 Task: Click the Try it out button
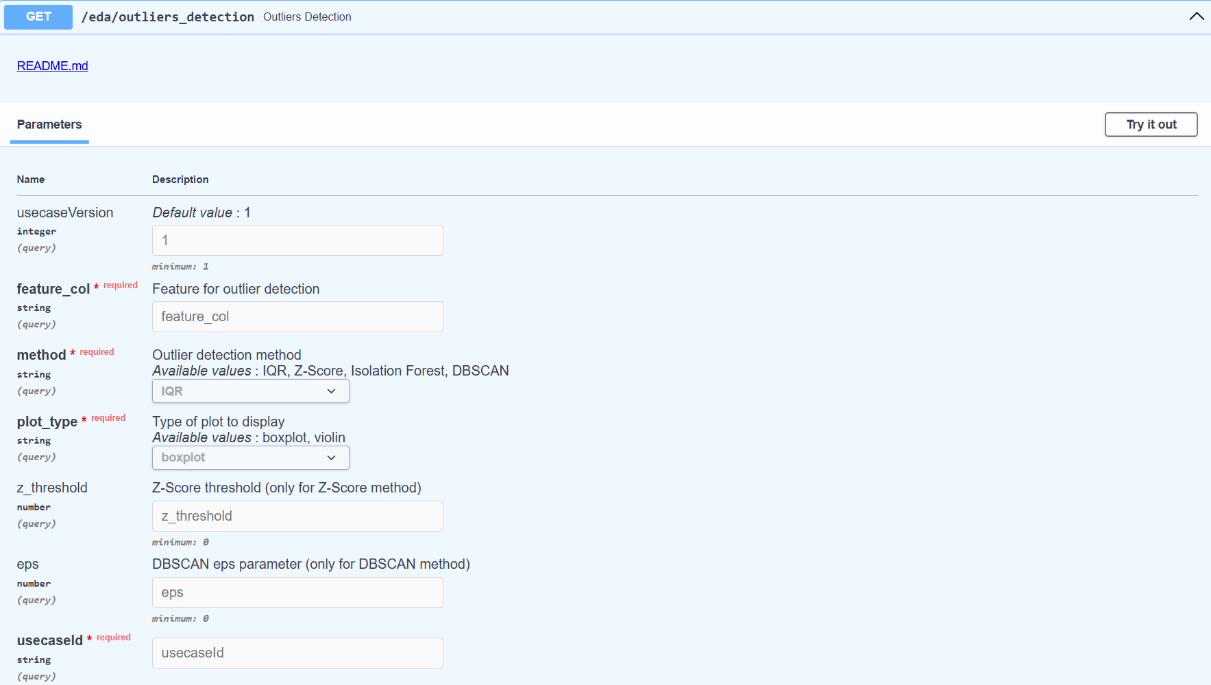1151,125
